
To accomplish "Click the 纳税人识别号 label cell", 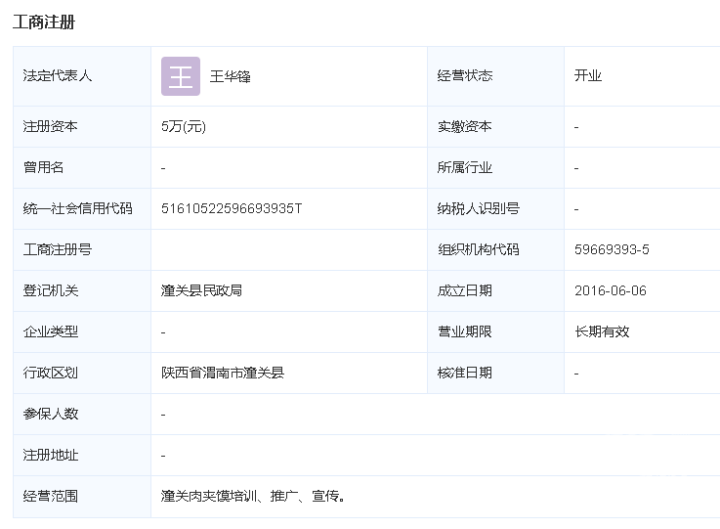I will (496, 209).
